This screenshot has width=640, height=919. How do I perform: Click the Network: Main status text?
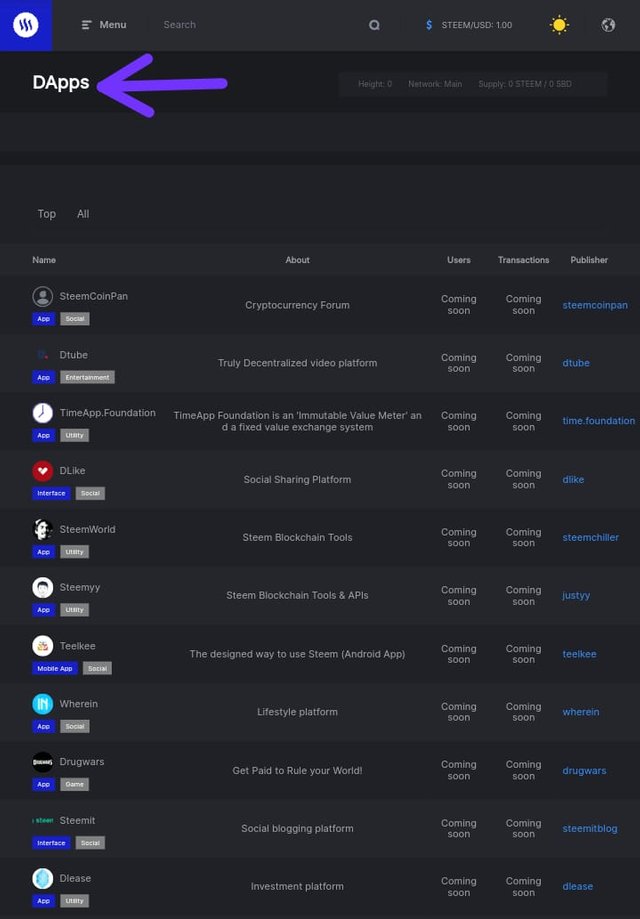point(435,84)
